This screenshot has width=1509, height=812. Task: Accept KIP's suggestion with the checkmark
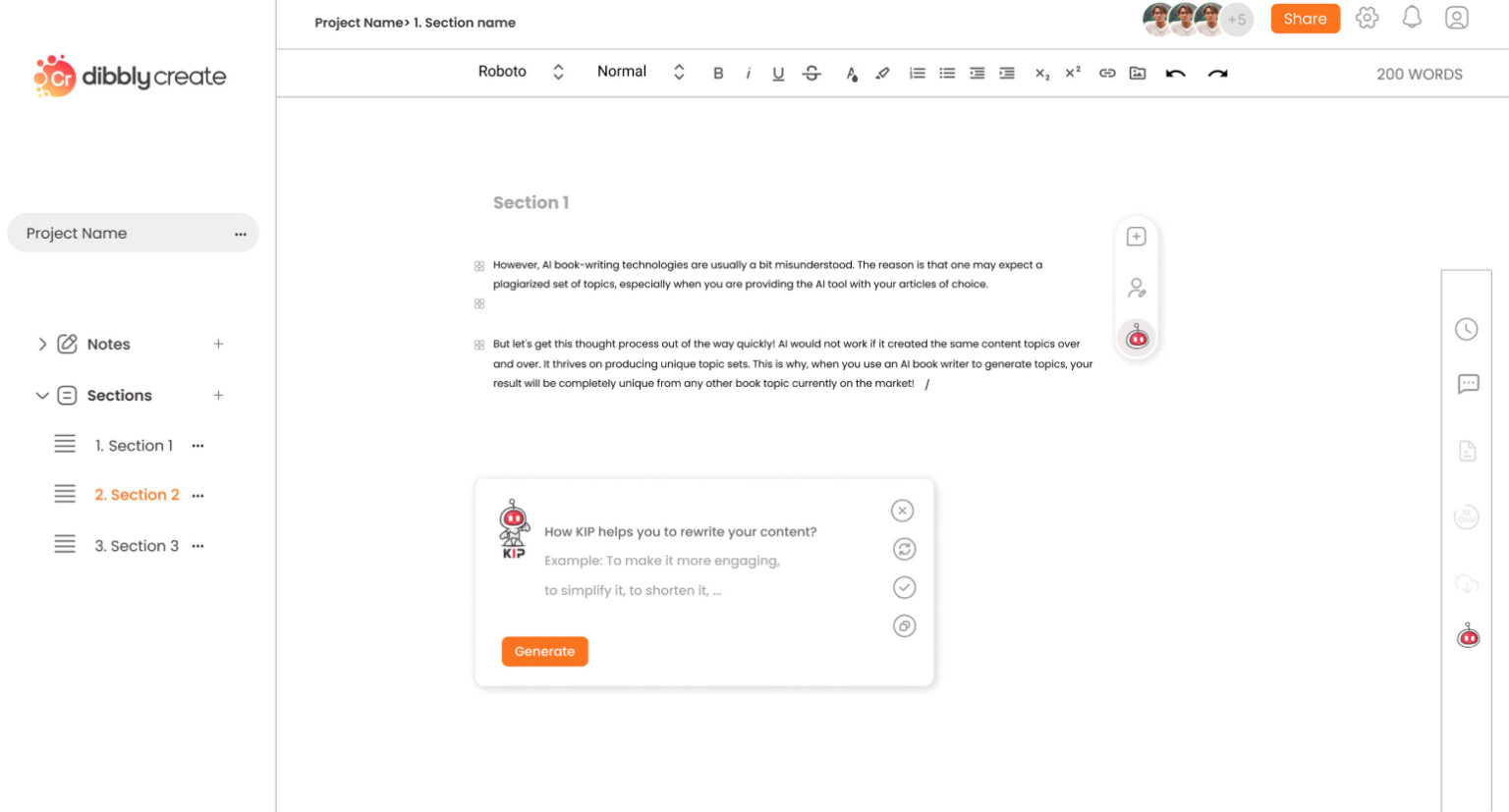click(x=903, y=587)
